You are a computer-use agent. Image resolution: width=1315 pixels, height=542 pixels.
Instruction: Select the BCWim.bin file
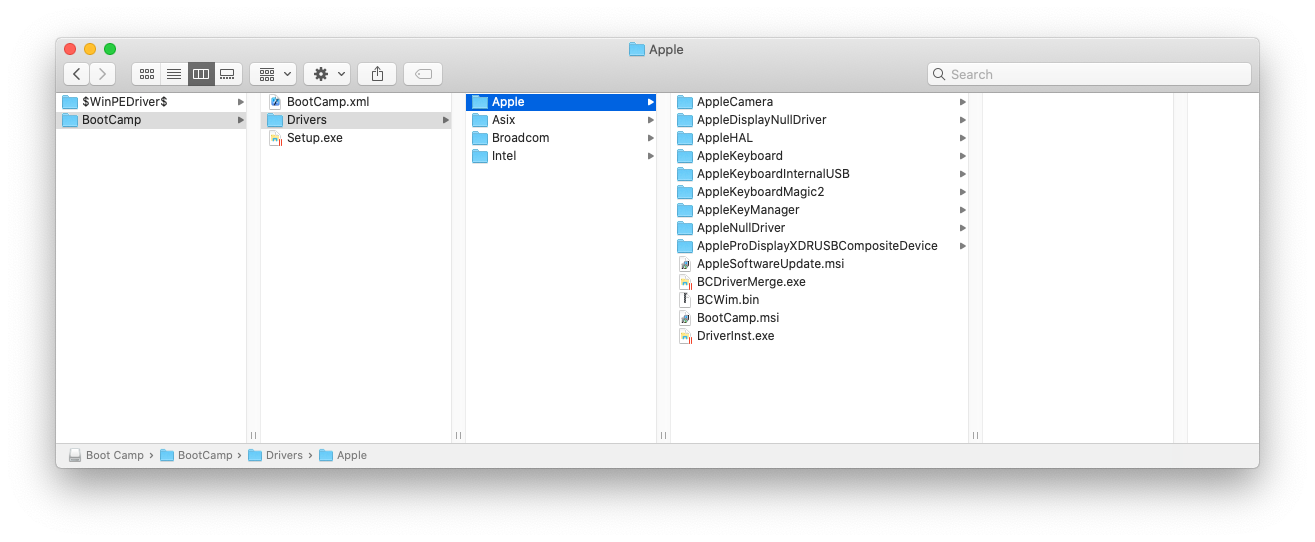point(820,300)
